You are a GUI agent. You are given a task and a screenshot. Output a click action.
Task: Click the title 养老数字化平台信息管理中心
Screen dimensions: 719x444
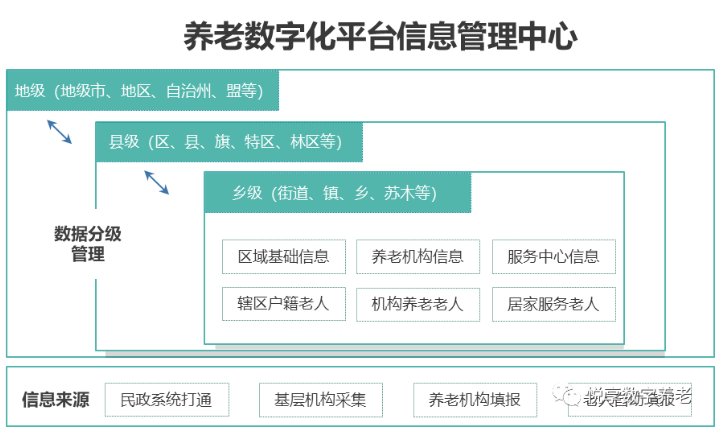coord(381,37)
